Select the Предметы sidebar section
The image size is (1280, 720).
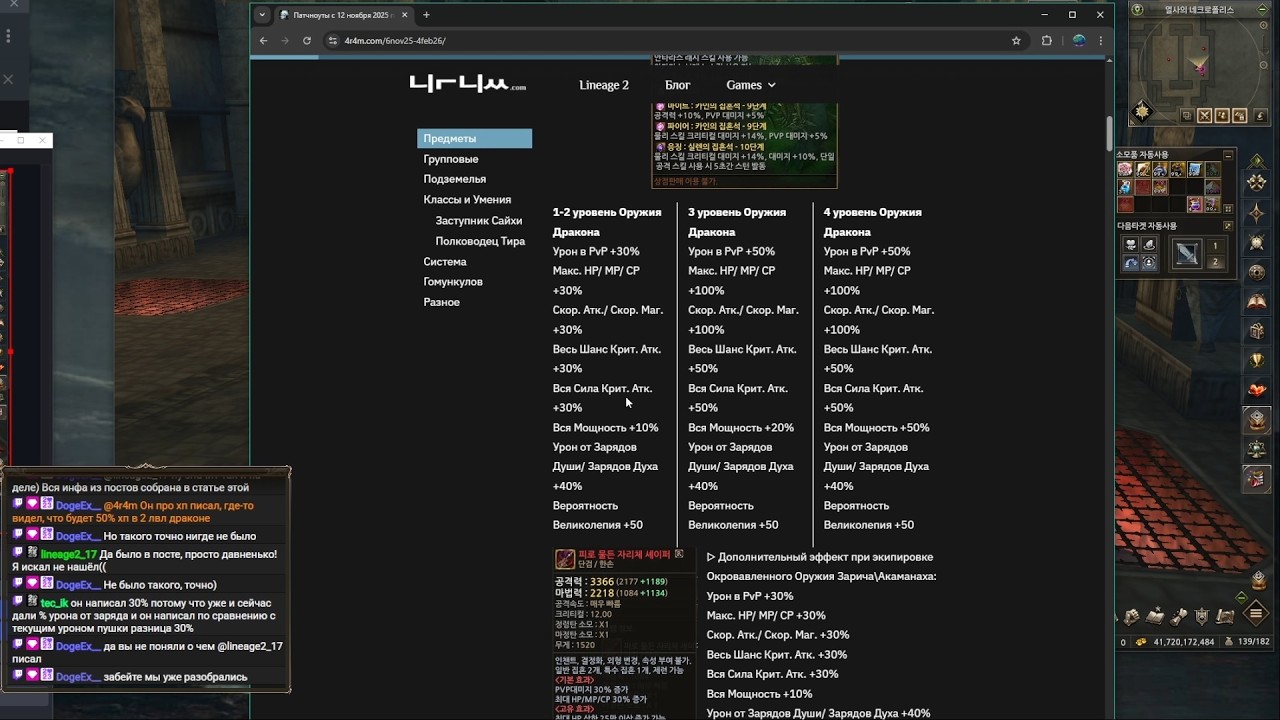point(474,139)
